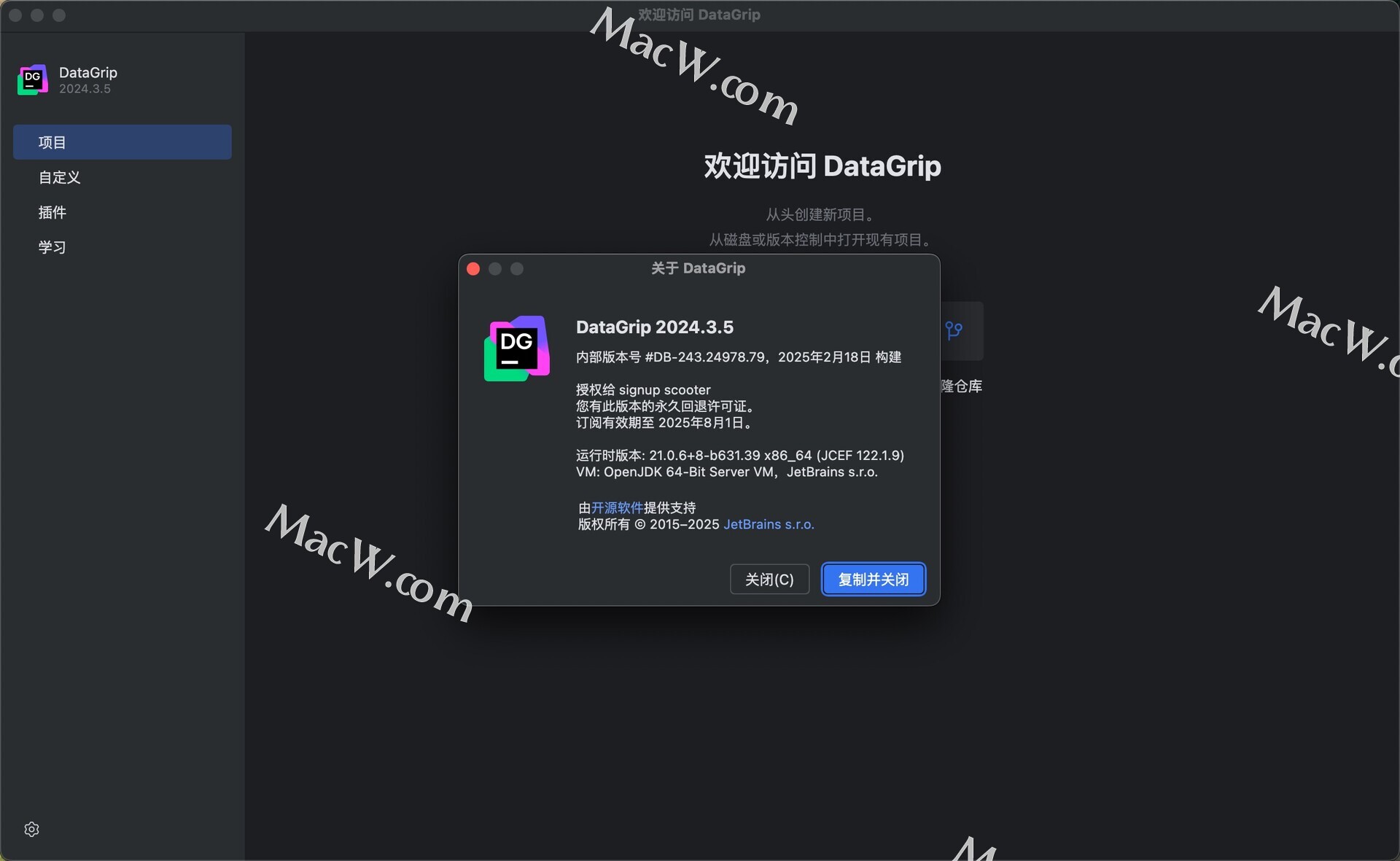Click the DataGrip logo in the sidebar
Screen dimensions: 1400x861
pyautogui.click(x=33, y=79)
